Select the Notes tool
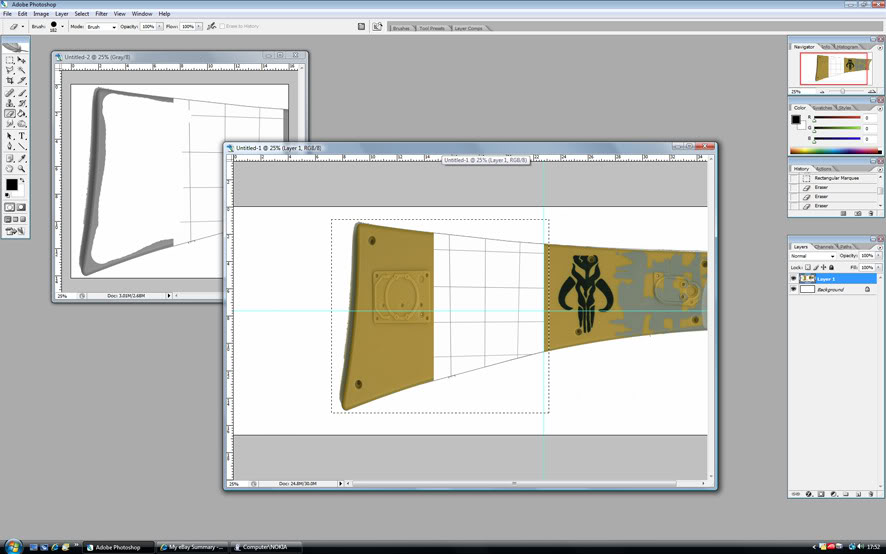The width and height of the screenshot is (886, 554). coord(10,158)
